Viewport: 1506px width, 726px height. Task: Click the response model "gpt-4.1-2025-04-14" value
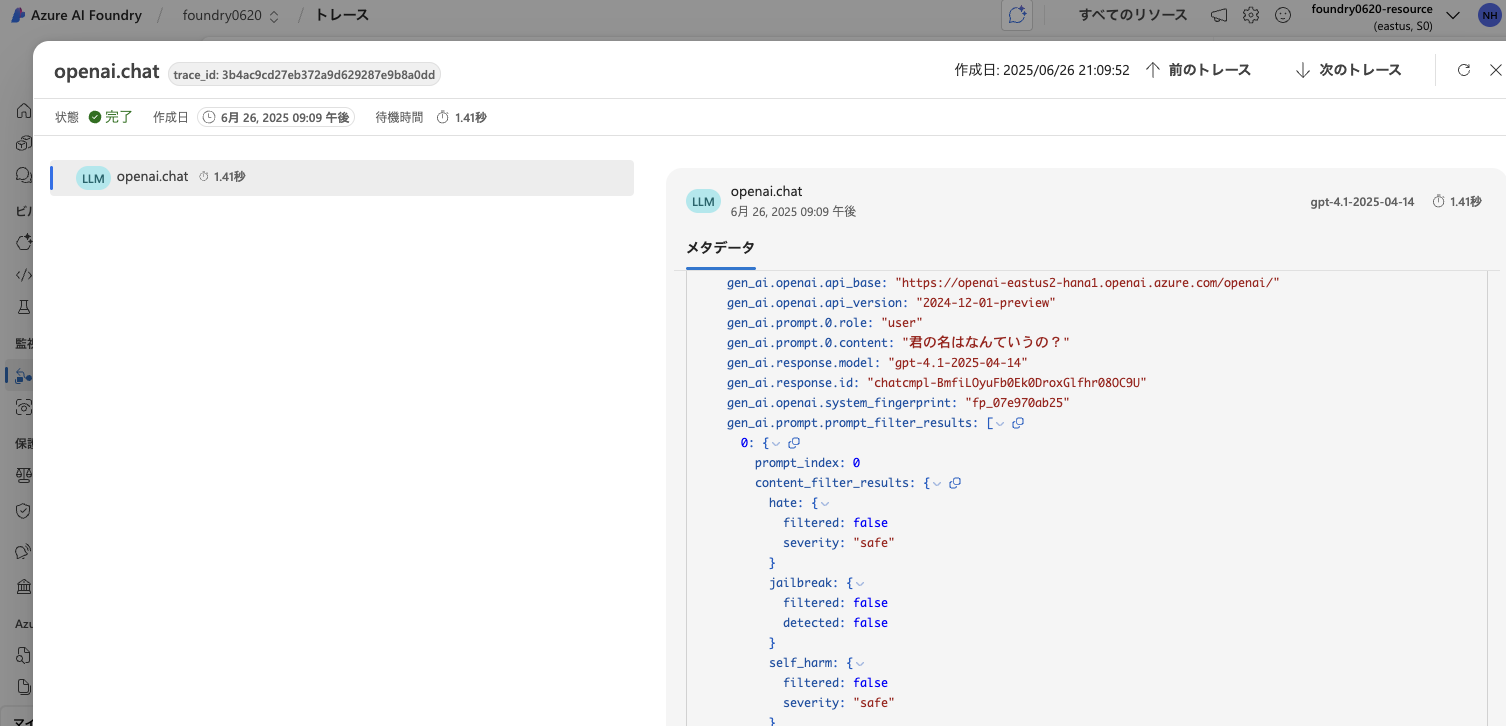tap(957, 363)
